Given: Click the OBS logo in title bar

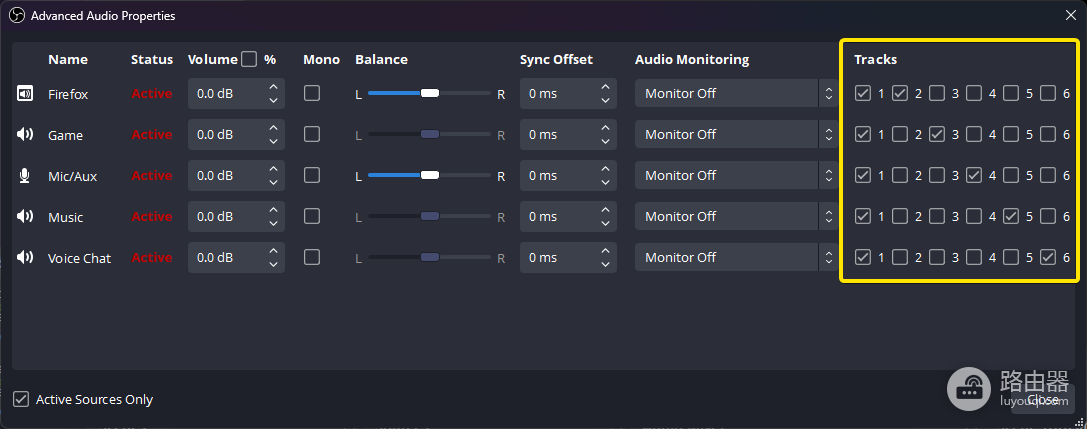Looking at the screenshot, I should pos(17,15).
